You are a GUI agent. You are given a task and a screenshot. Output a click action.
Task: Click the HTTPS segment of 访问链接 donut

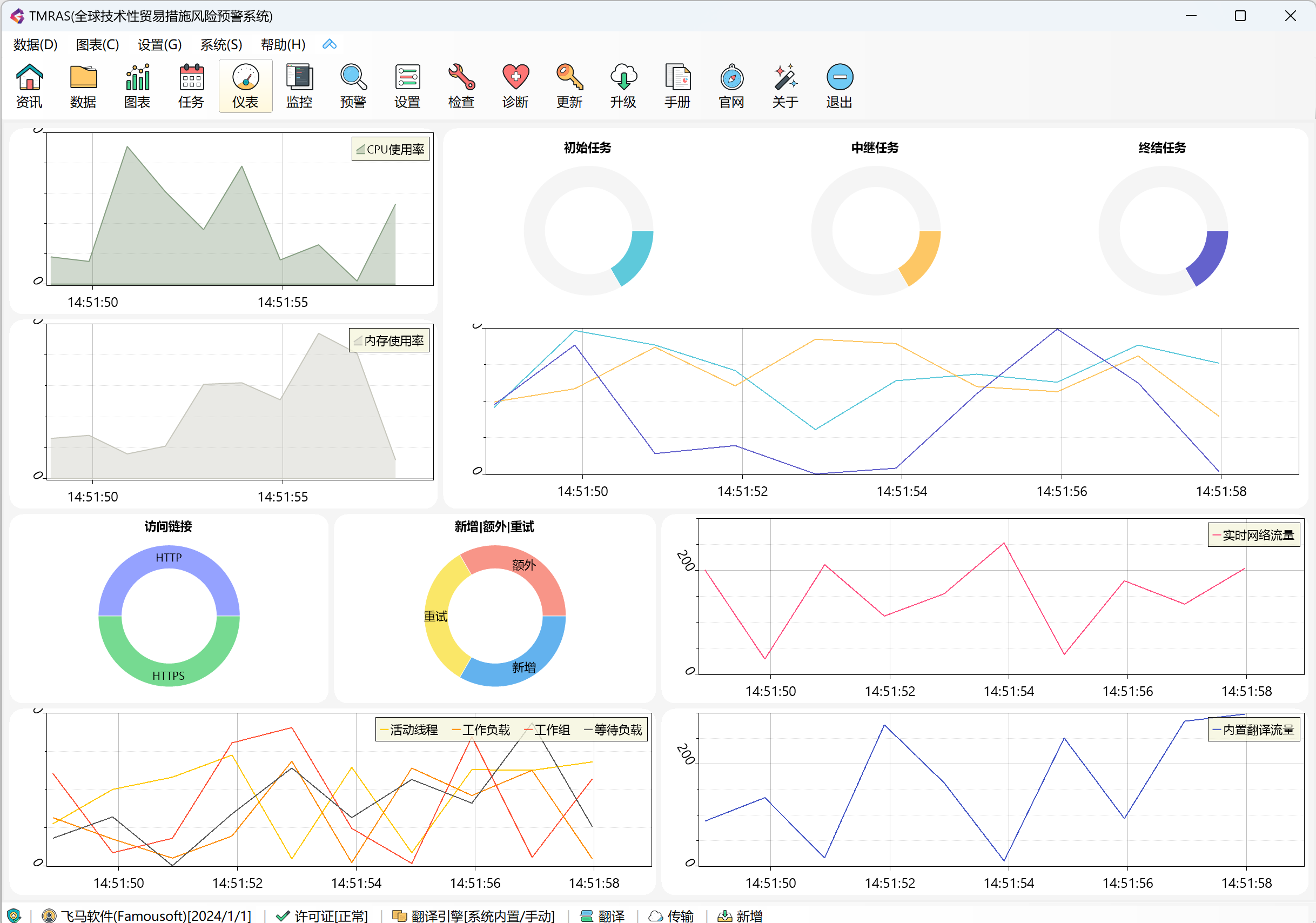169,675
